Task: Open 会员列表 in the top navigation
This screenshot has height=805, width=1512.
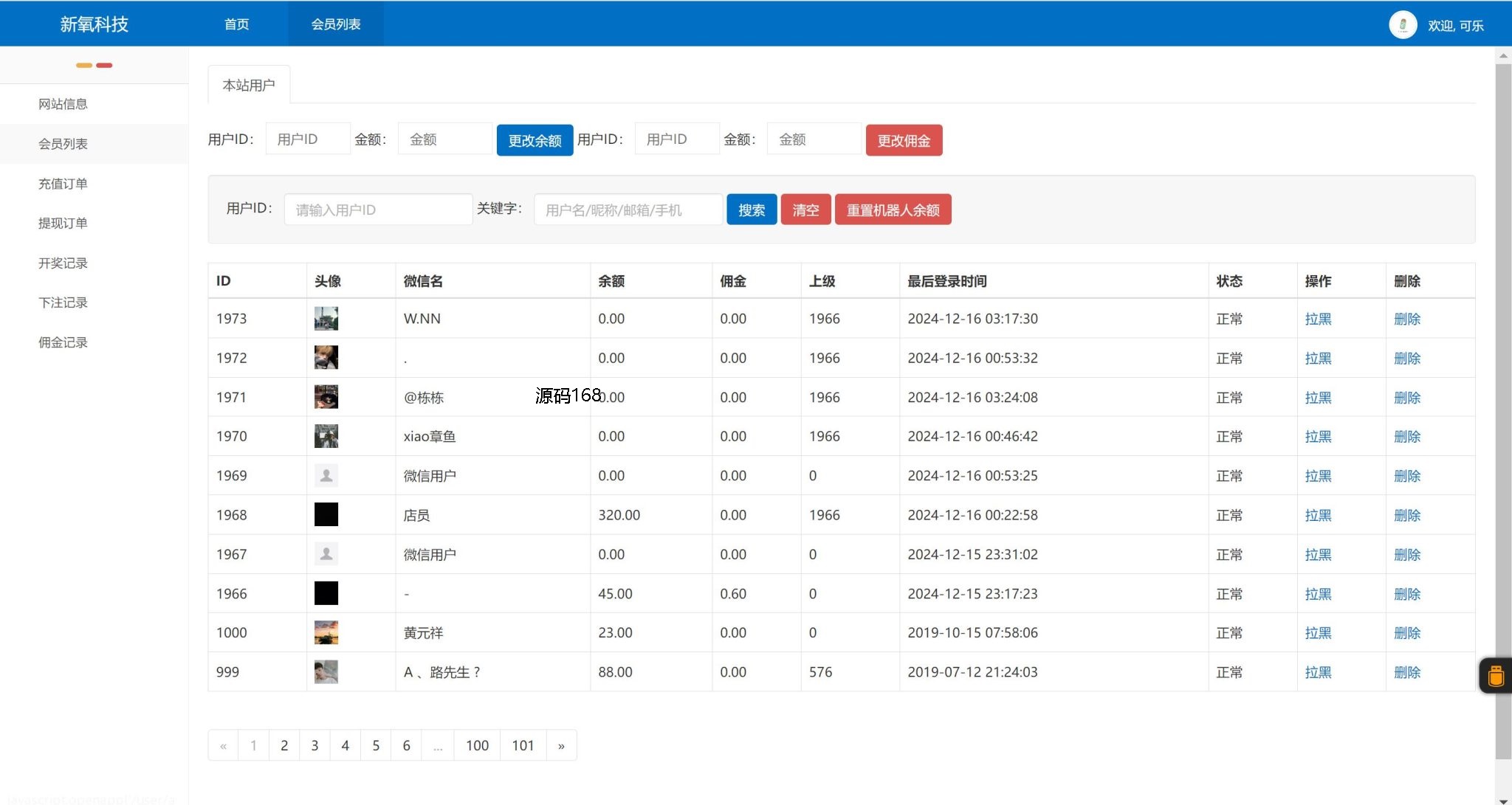Action: [335, 24]
